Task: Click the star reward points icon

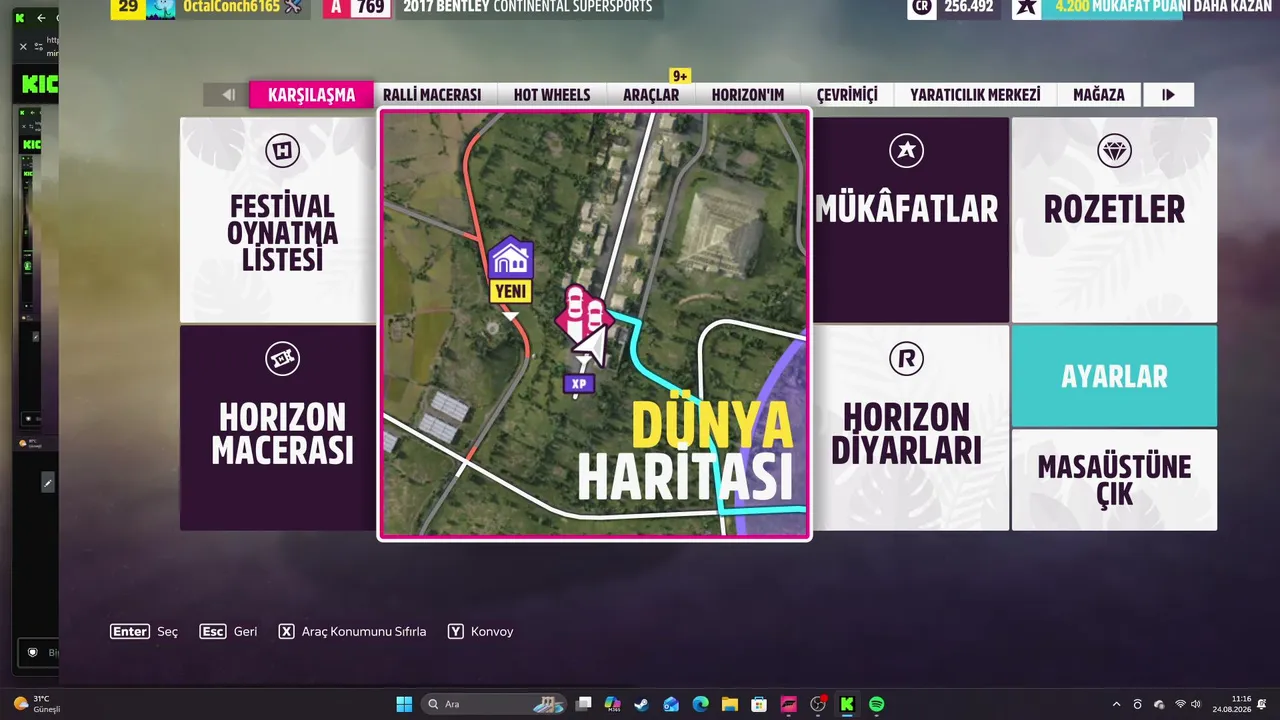Action: point(1027,8)
